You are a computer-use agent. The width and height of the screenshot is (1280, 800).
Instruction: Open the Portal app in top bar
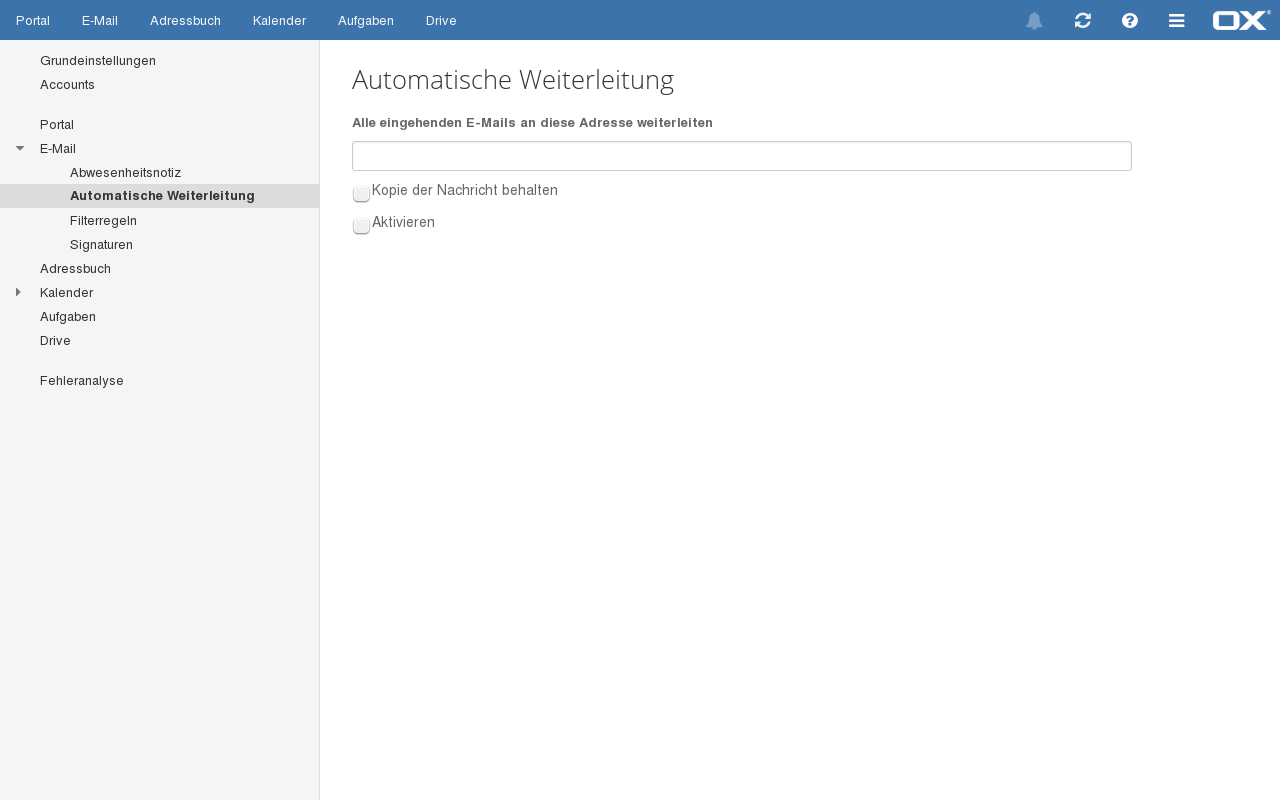click(x=33, y=20)
